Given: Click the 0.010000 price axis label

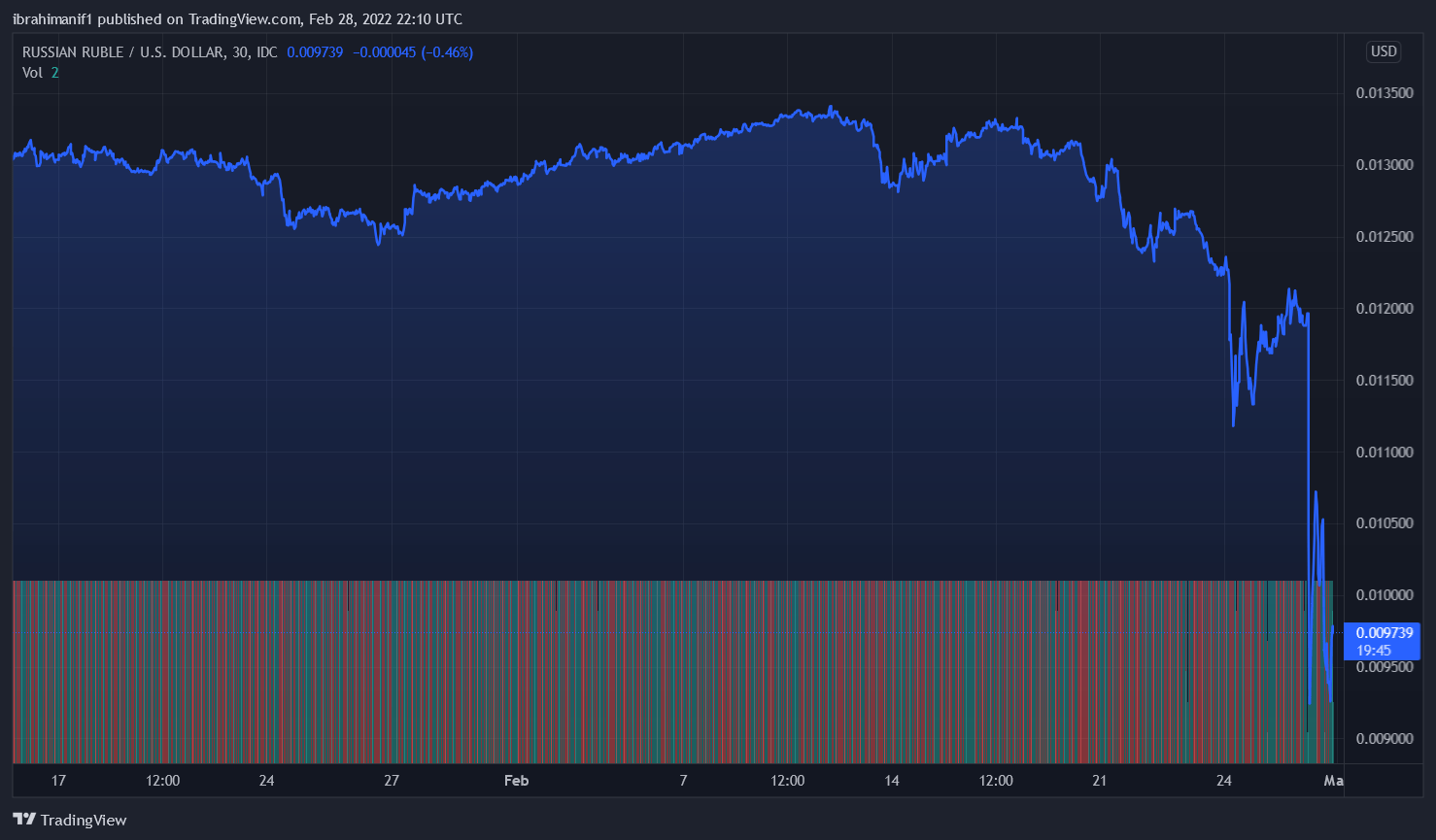Looking at the screenshot, I should pos(1385,595).
